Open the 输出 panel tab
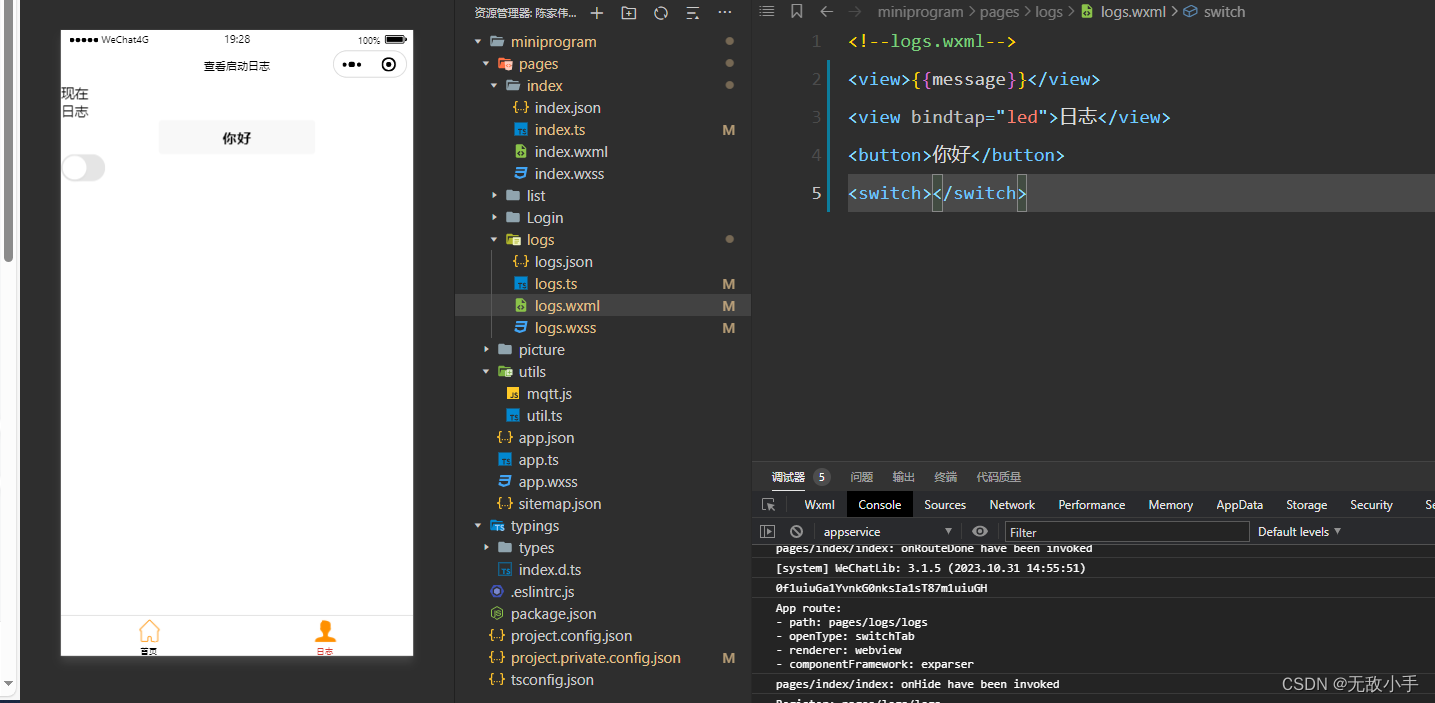 click(x=904, y=477)
